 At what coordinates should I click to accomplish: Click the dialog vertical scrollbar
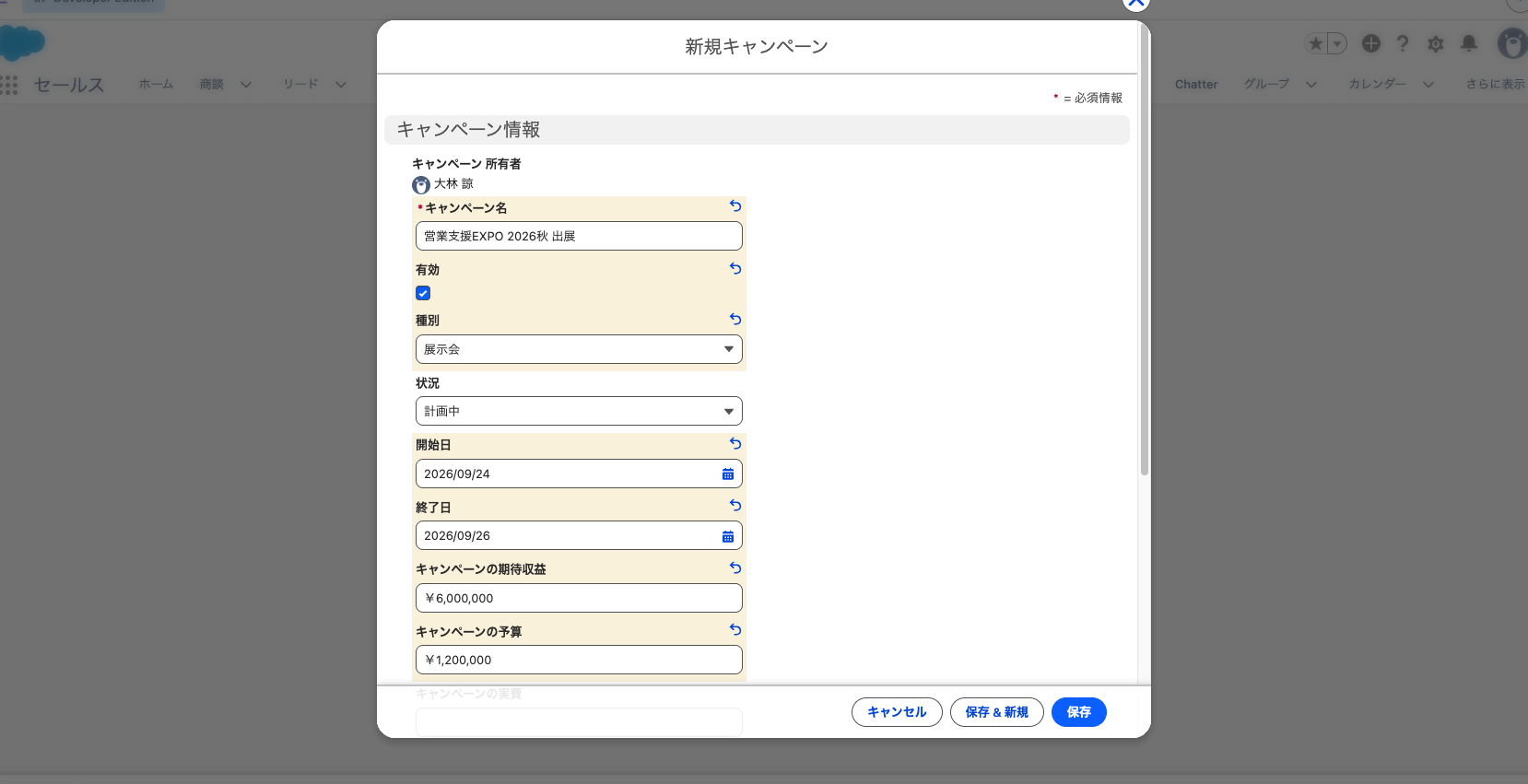[1145, 249]
